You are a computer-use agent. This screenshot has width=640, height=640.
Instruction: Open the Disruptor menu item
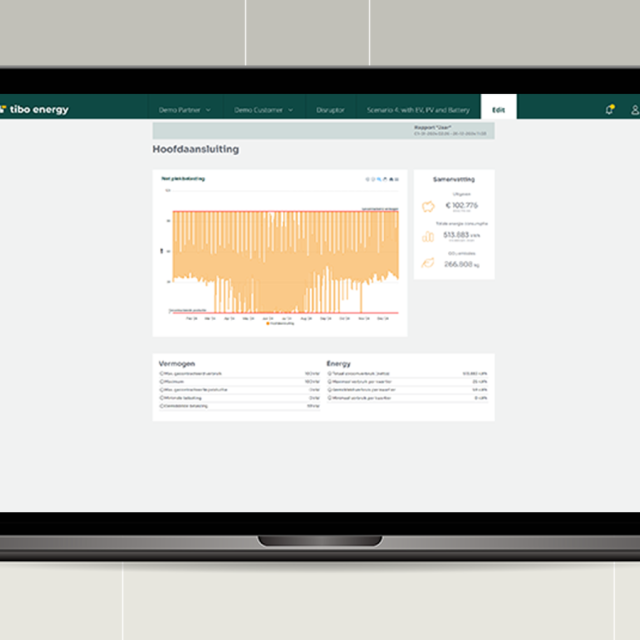(x=330, y=109)
